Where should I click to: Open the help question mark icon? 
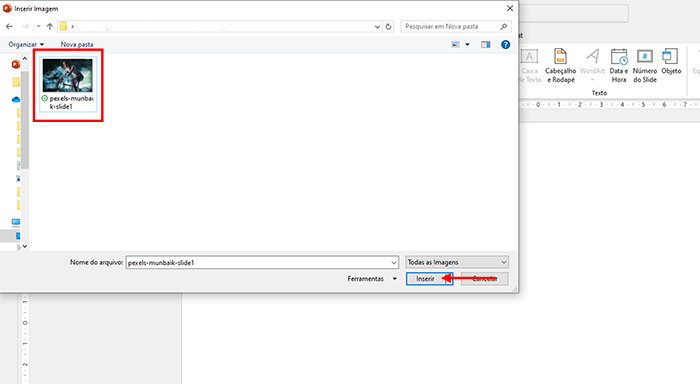tap(505, 44)
